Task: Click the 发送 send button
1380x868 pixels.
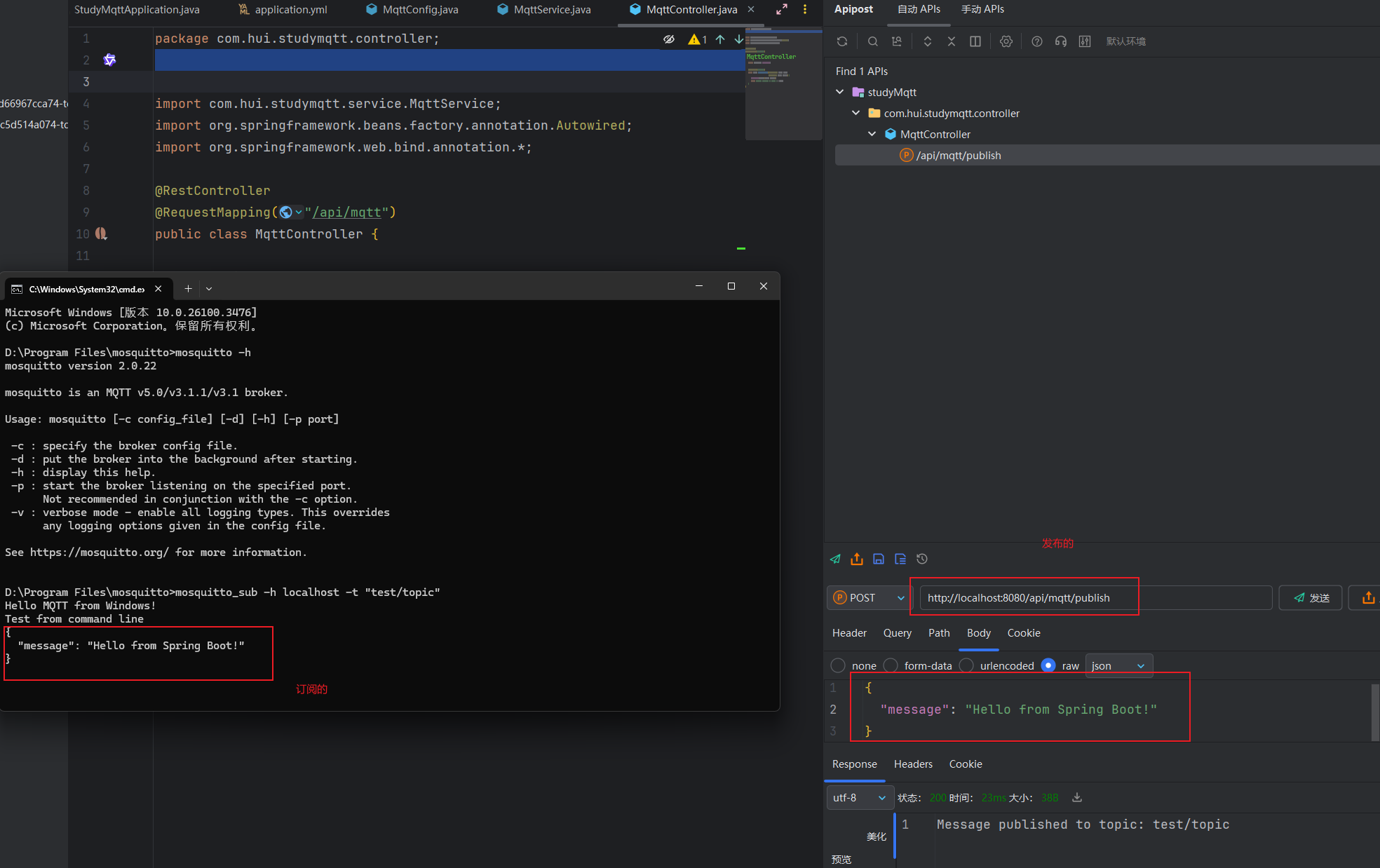Action: (x=1310, y=598)
